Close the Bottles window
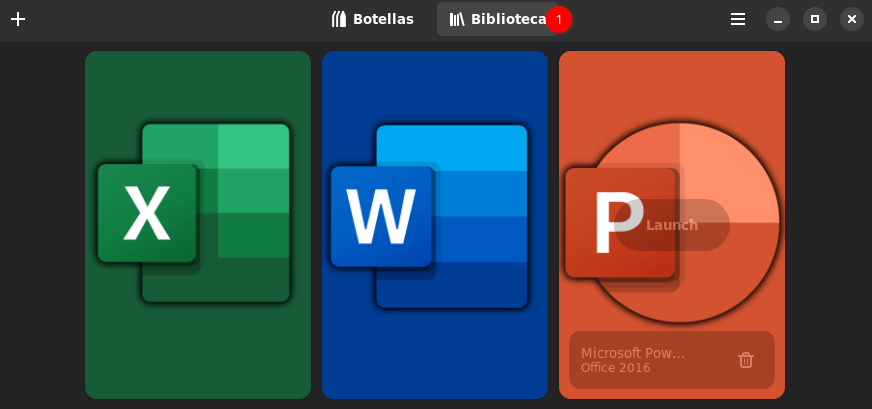Screen dimensions: 872x409 click(x=851, y=19)
